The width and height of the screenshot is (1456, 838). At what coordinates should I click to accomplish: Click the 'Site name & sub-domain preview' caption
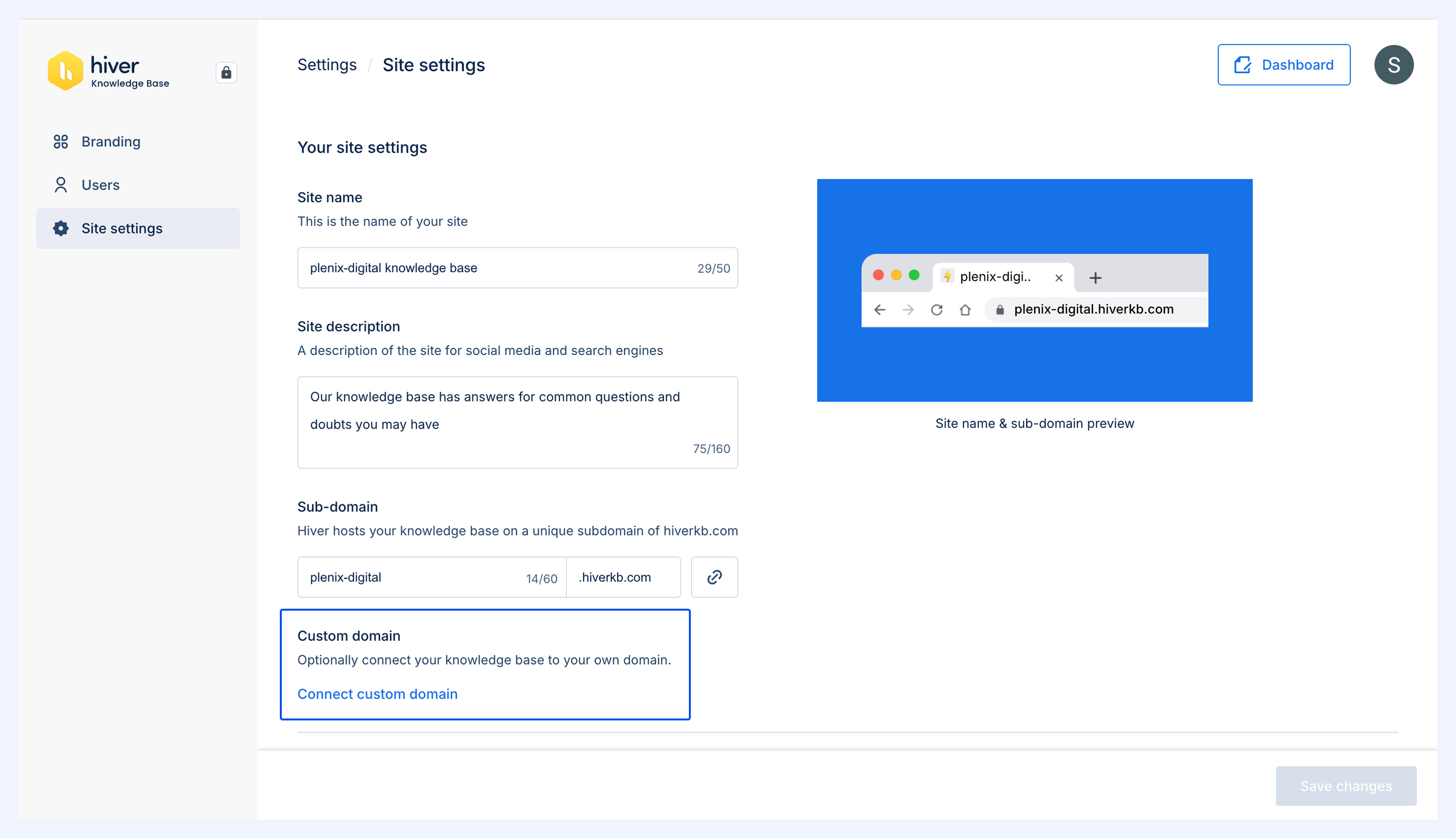click(x=1035, y=423)
